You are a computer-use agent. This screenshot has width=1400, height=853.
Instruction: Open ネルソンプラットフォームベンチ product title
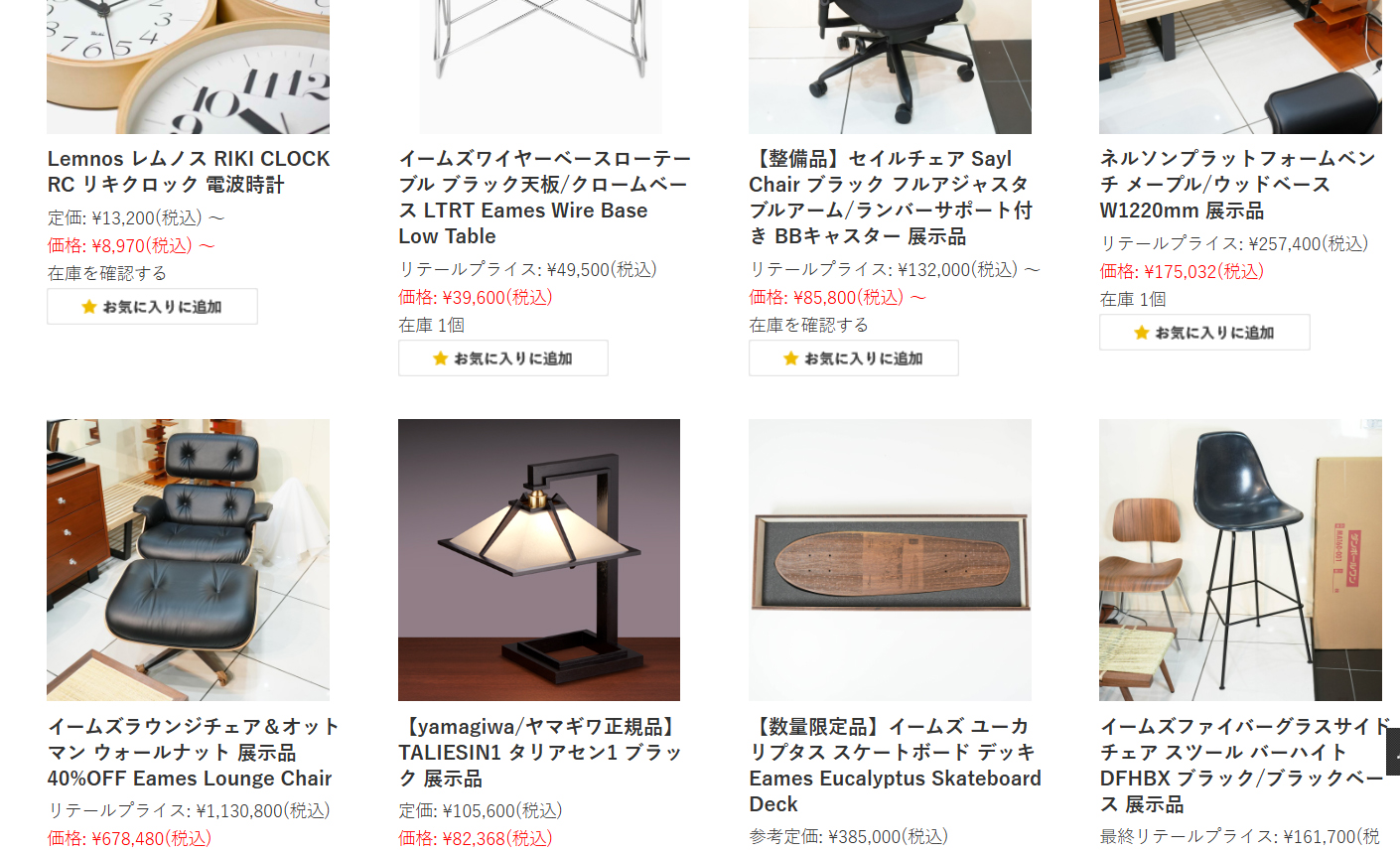tap(1237, 185)
